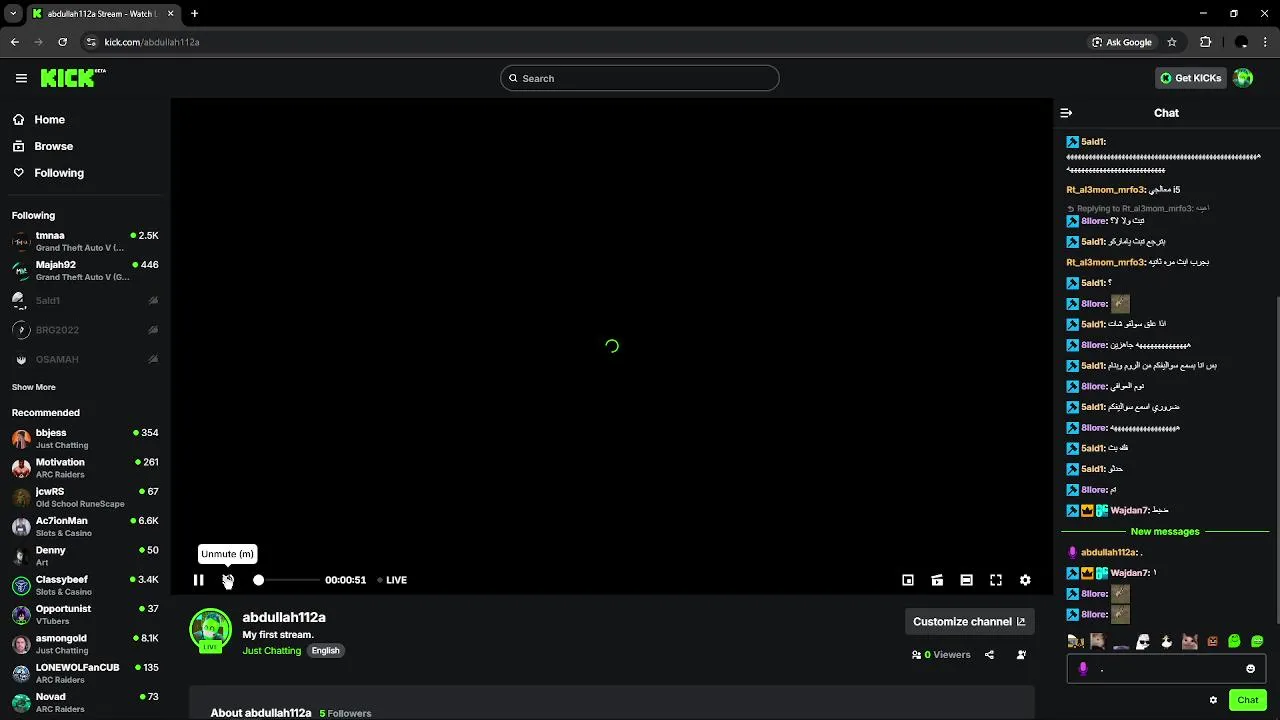
Task: Click Get KICKs button
Action: tap(1190, 78)
